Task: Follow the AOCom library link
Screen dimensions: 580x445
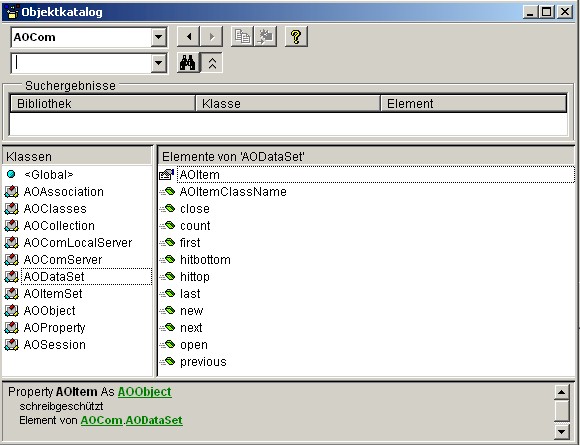Action: (102, 420)
